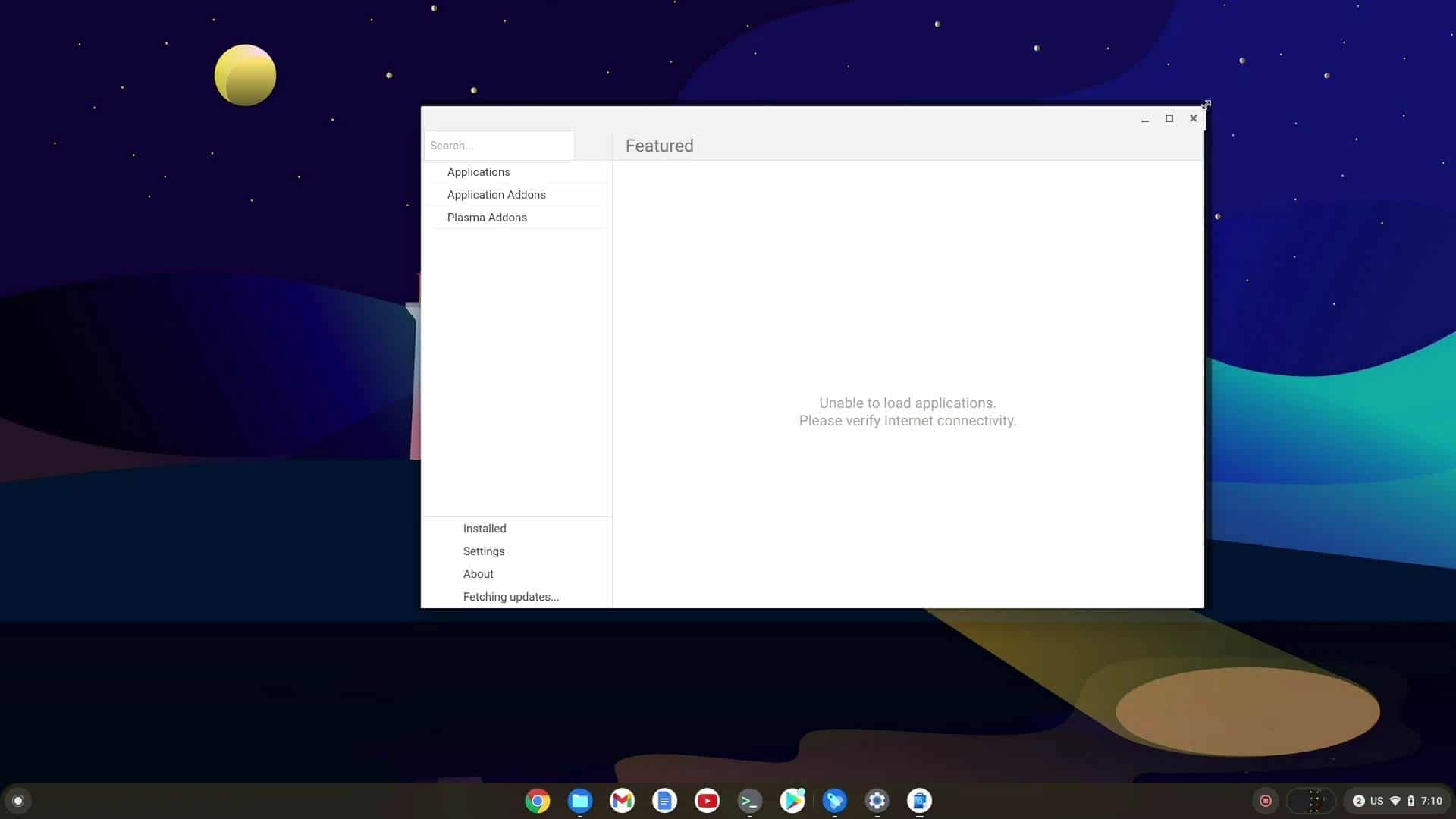Click the Search field in Discover
This screenshot has height=819, width=1456.
(499, 145)
